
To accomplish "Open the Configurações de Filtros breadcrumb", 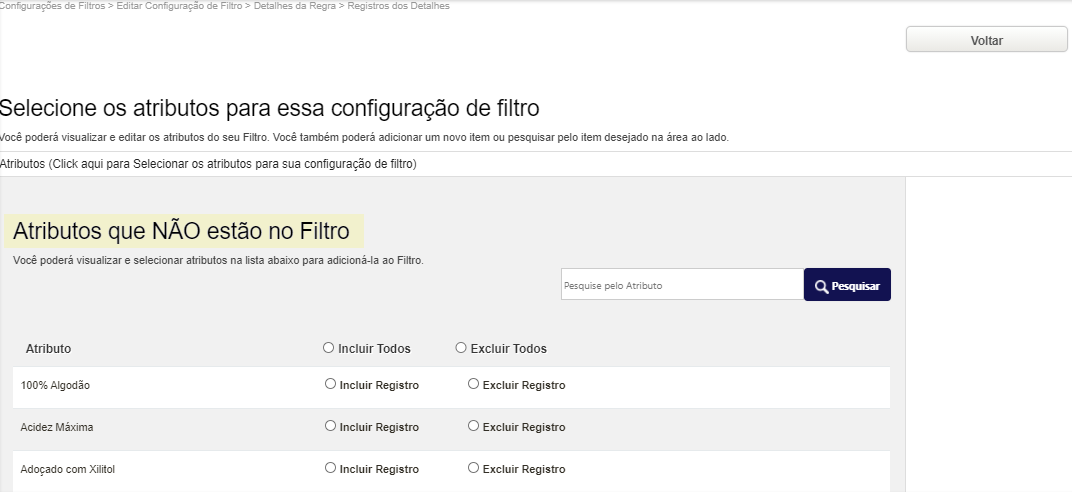I will coord(51,5).
